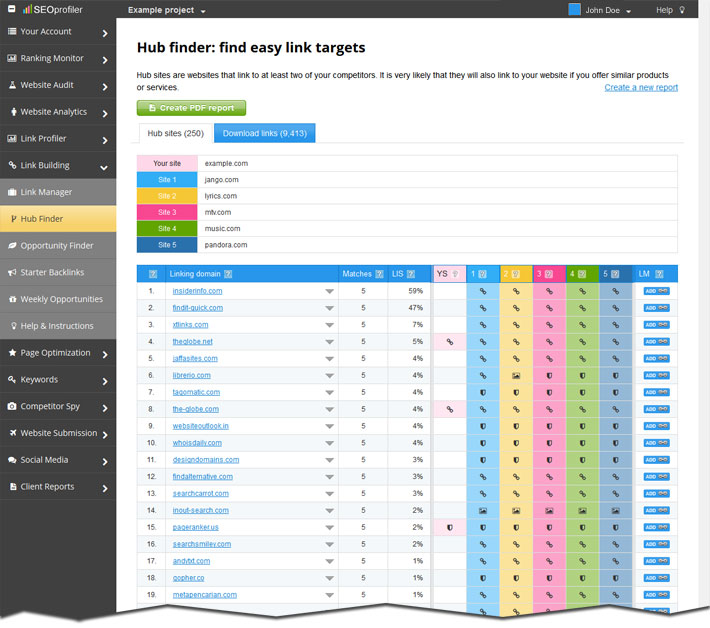Click the music.com entry for Site 4
The height and width of the screenshot is (628, 710).
click(222, 229)
